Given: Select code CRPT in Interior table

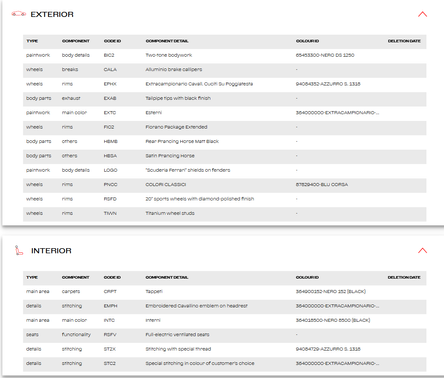Looking at the screenshot, I should [110, 292].
